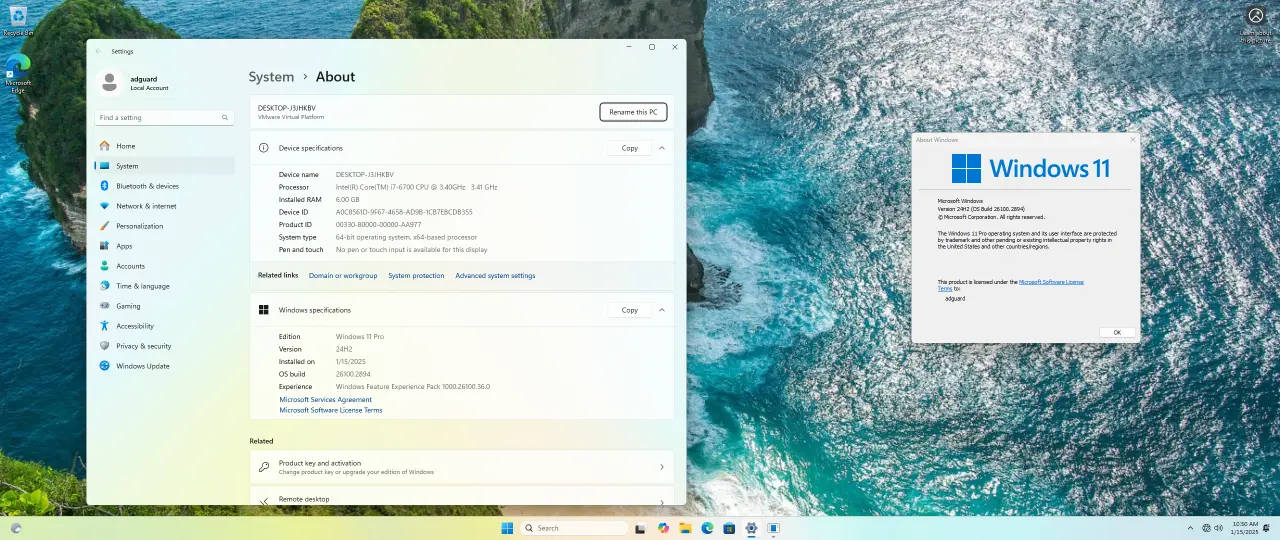Open Accessibility settings page
Image resolution: width=1280 pixels, height=540 pixels.
[165, 326]
